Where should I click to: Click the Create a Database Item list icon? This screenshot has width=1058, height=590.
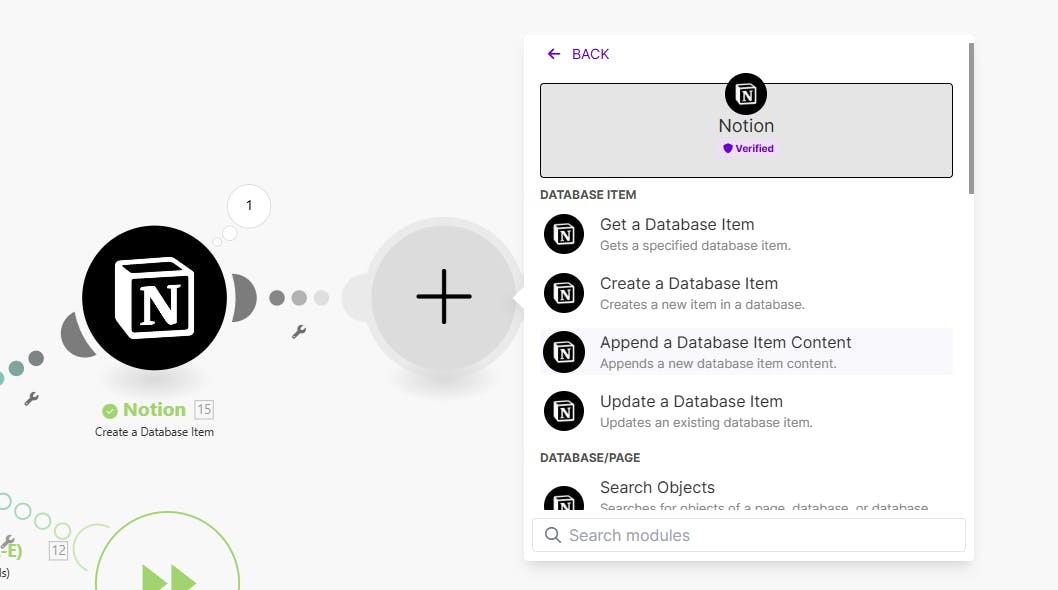tap(564, 293)
